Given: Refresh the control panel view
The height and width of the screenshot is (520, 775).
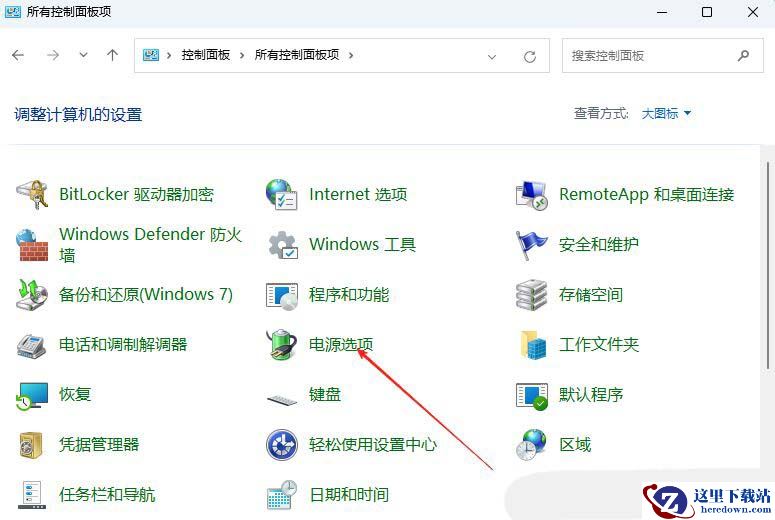Looking at the screenshot, I should 530,56.
